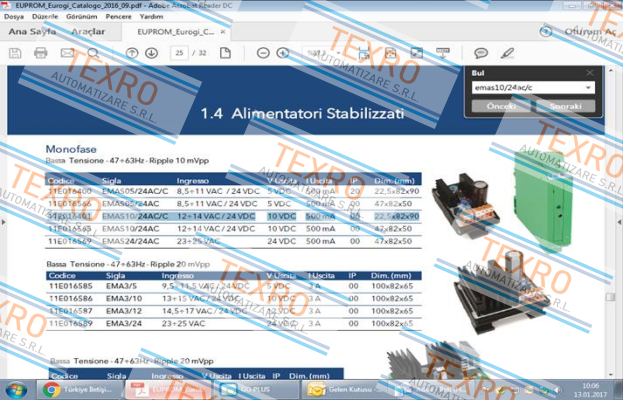Click the Bul search text field
This screenshot has width=623, height=400.
[x=528, y=88]
